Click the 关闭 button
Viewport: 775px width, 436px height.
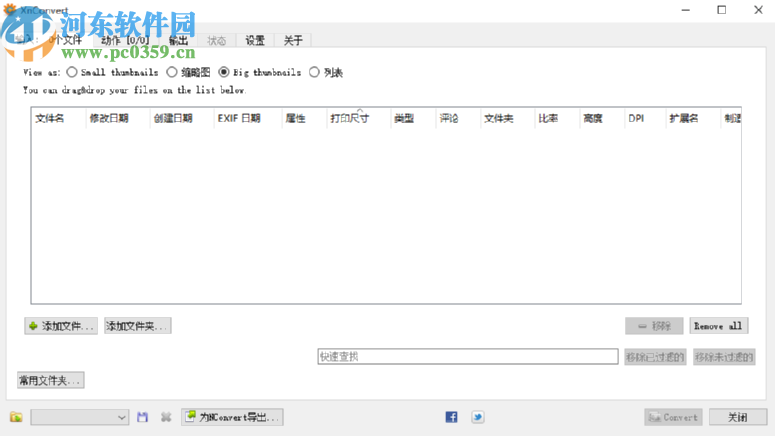tap(738, 417)
